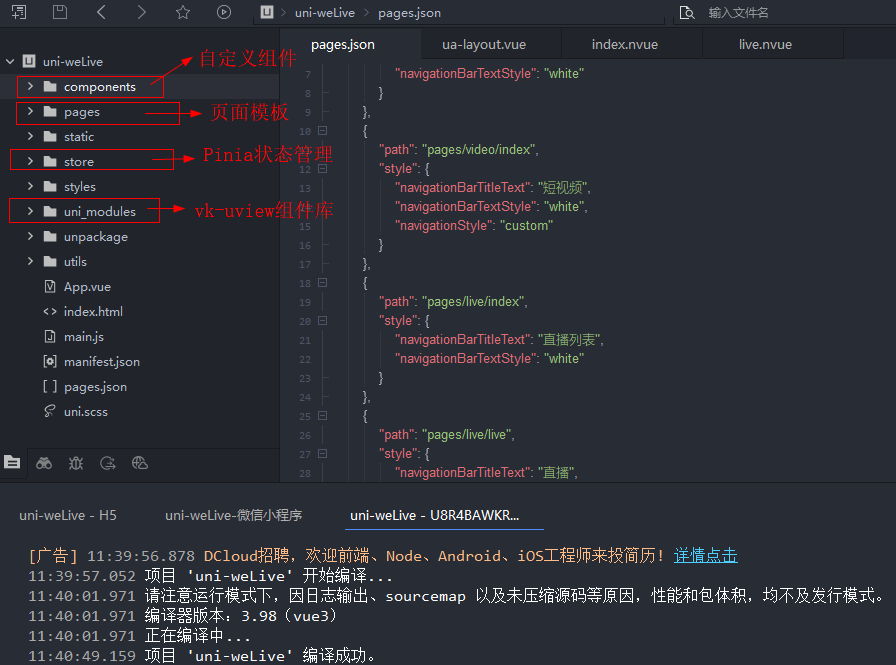Toggle code fold at line 20
The width and height of the screenshot is (896, 665).
coord(322,321)
